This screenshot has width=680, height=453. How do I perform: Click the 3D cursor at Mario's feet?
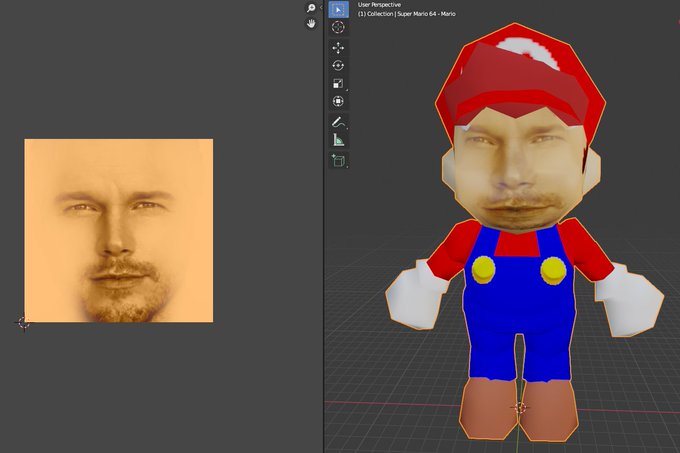[519, 408]
